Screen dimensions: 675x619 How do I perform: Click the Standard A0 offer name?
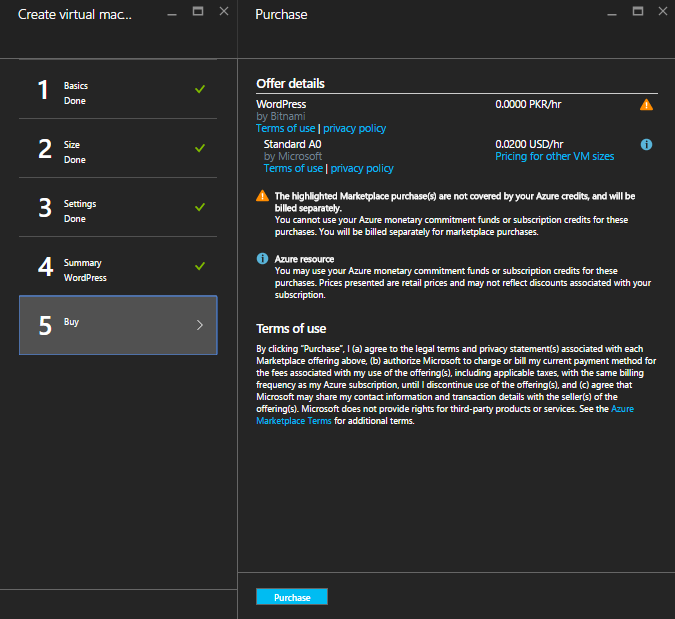click(x=293, y=144)
